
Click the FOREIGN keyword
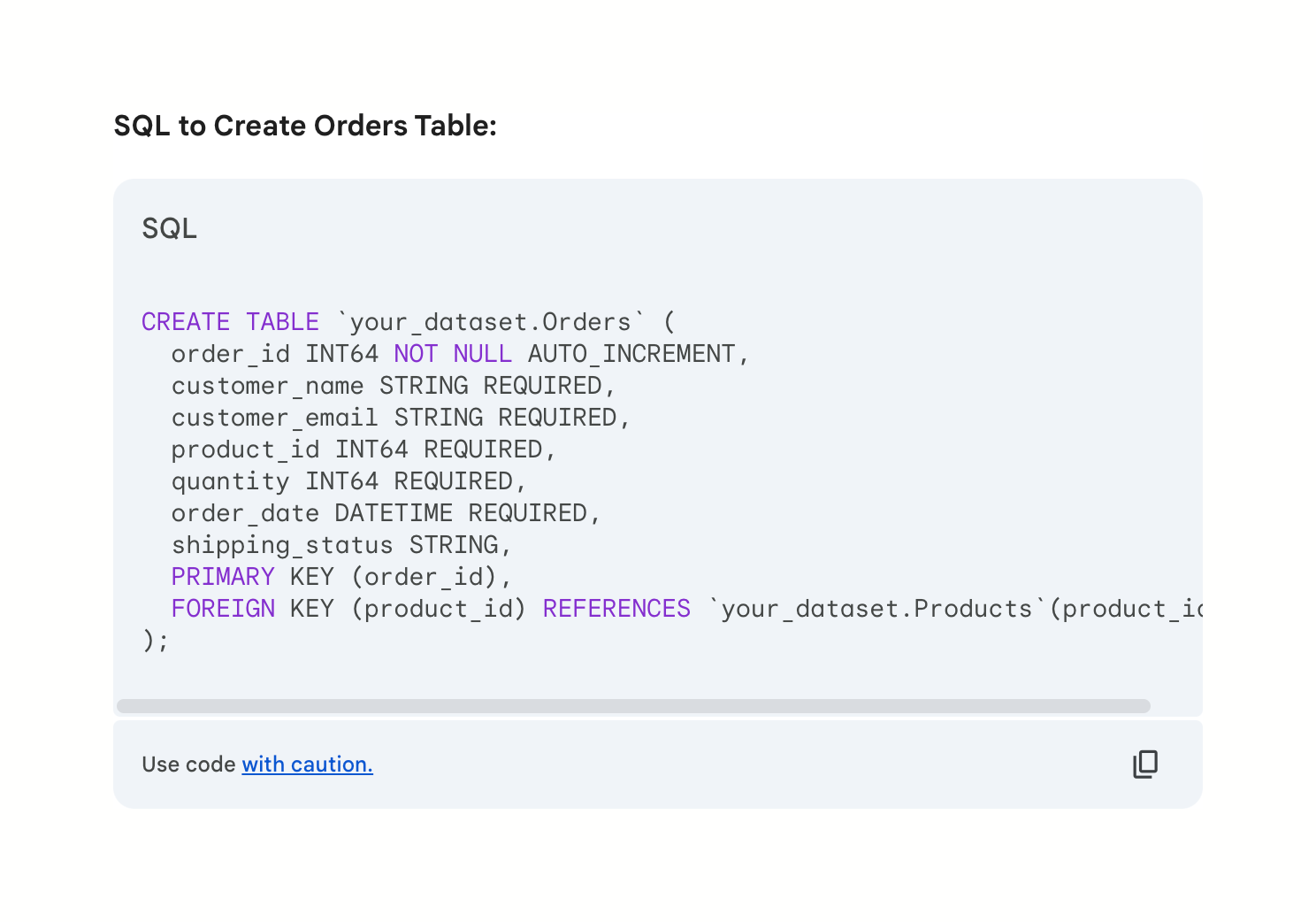pyautogui.click(x=223, y=609)
